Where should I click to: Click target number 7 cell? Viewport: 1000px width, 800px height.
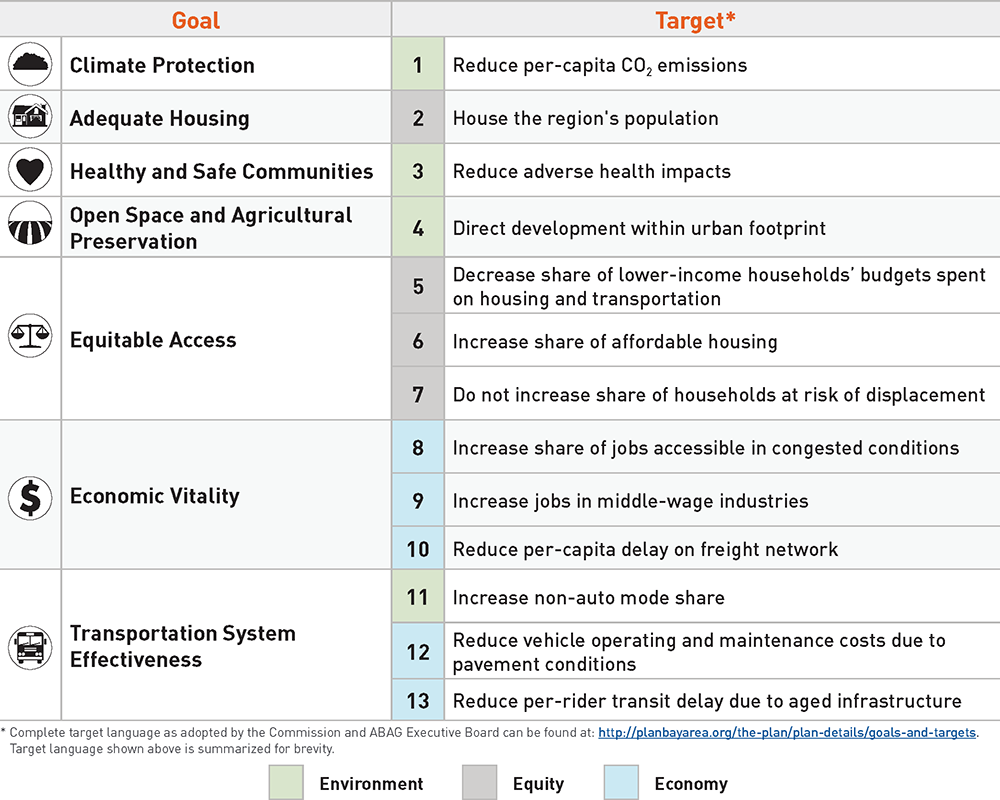418,394
